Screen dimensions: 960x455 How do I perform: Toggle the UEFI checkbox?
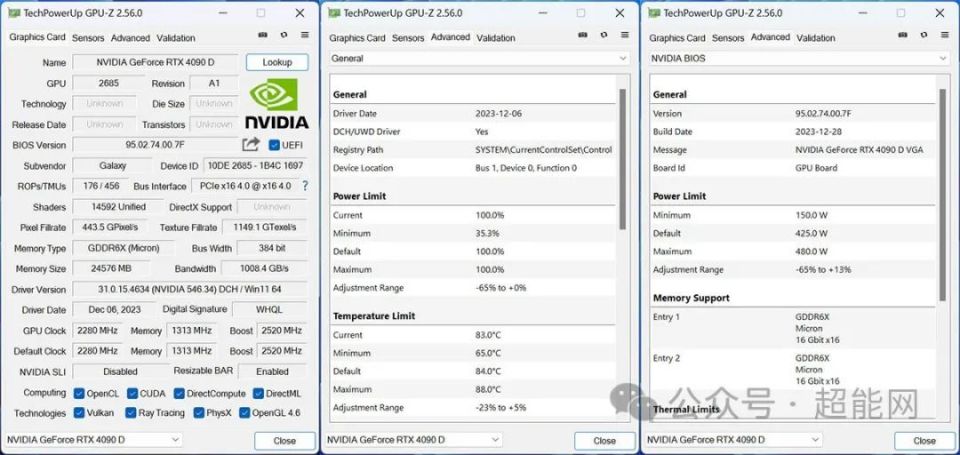tap(274, 145)
